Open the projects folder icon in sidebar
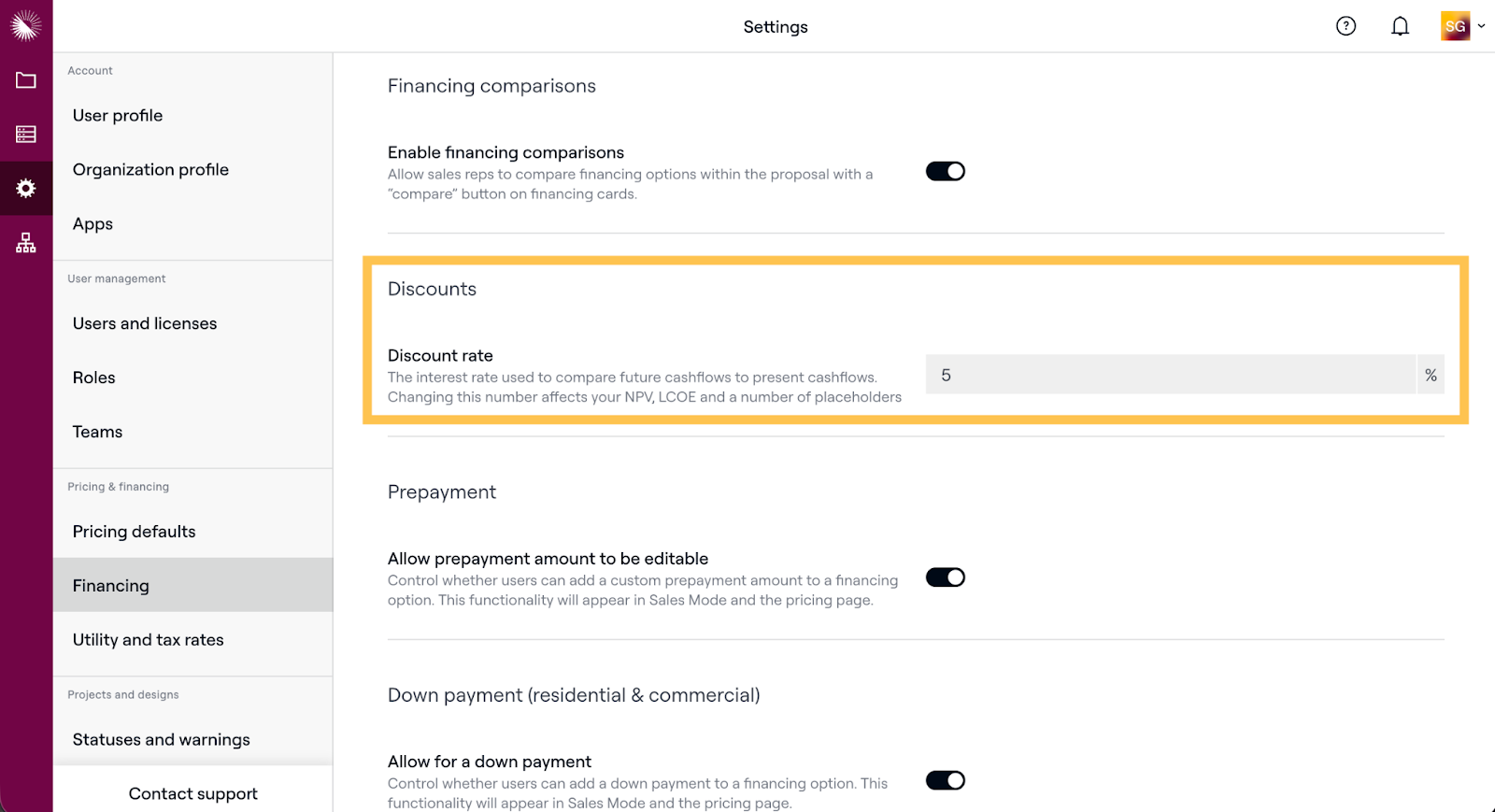Screen dimensions: 1495x812 tap(26, 80)
